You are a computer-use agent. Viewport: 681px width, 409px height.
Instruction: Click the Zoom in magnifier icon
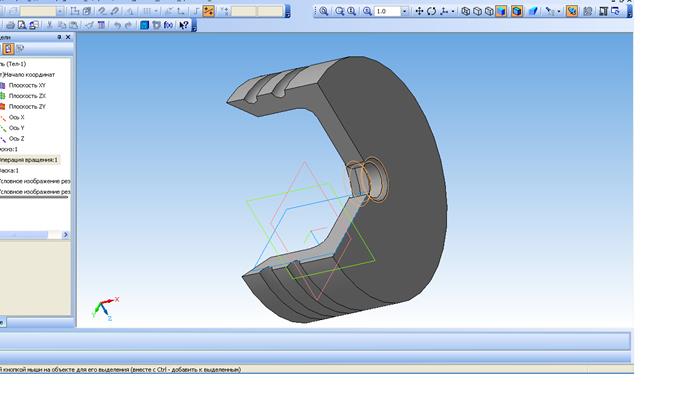[x=340, y=11]
